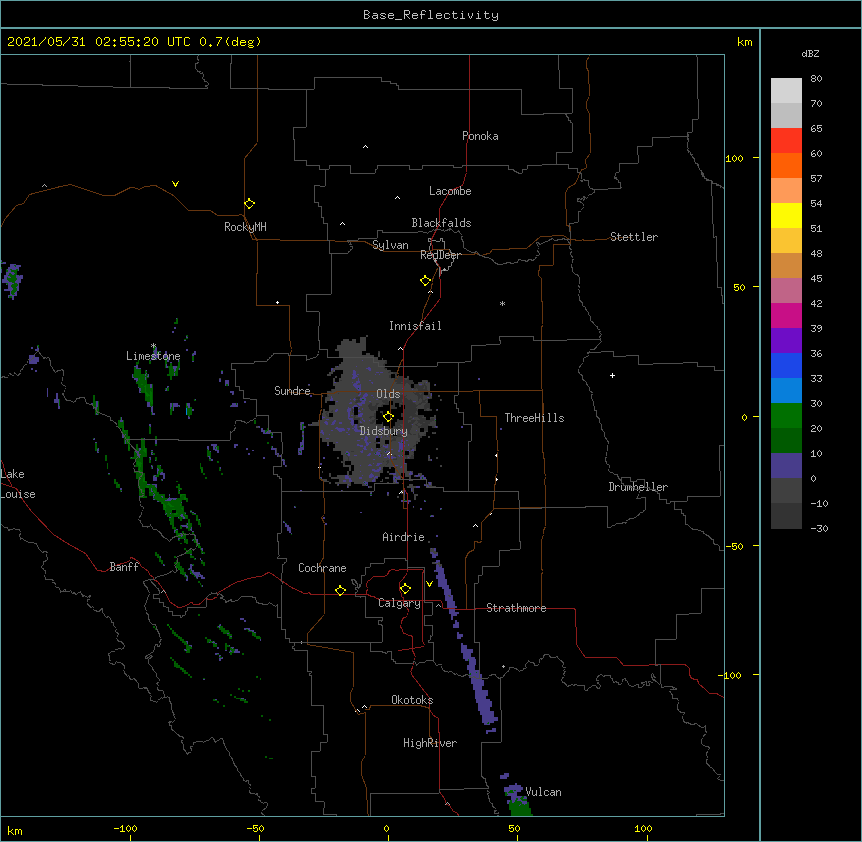Select the slate blue swatch near 10 dBZ

pyautogui.click(x=786, y=466)
